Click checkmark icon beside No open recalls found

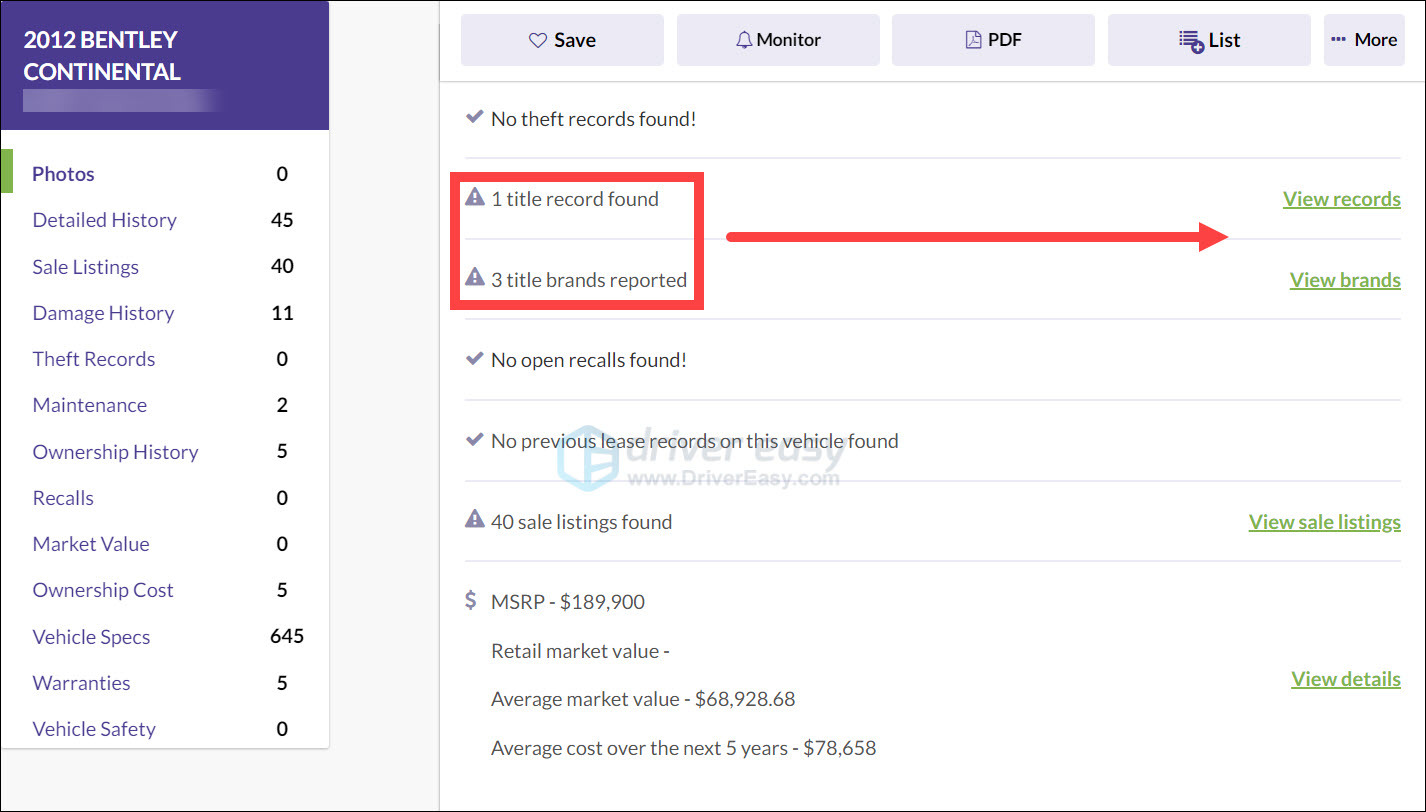[x=475, y=359]
